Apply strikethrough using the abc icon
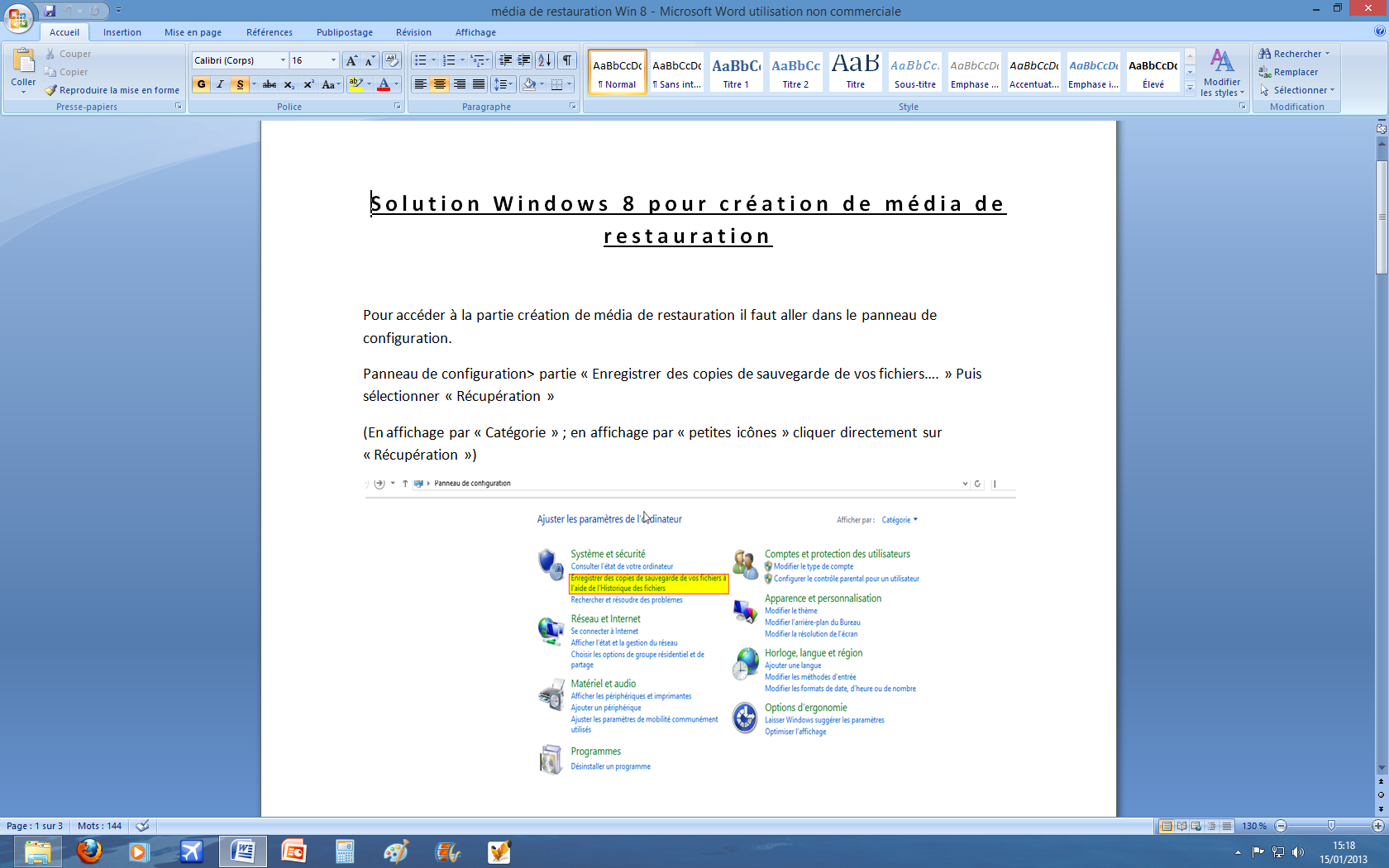 [270, 84]
